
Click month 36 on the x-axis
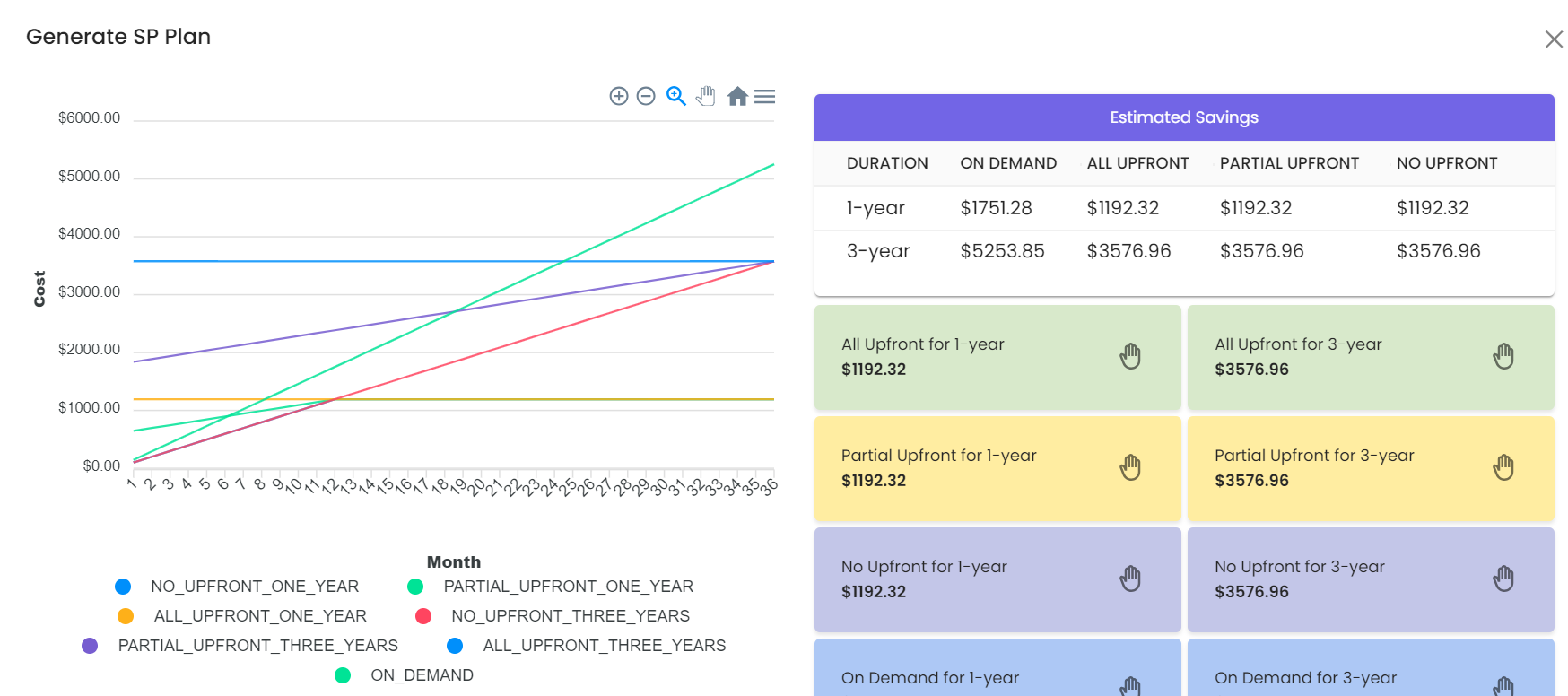tap(770, 487)
